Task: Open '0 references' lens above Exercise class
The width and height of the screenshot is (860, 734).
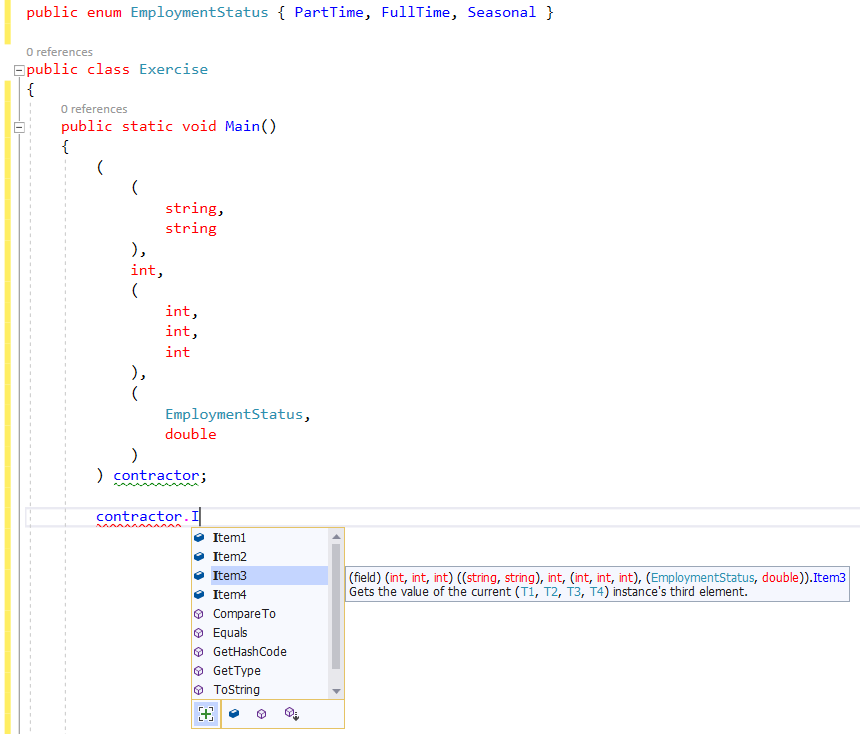Action: coord(60,52)
